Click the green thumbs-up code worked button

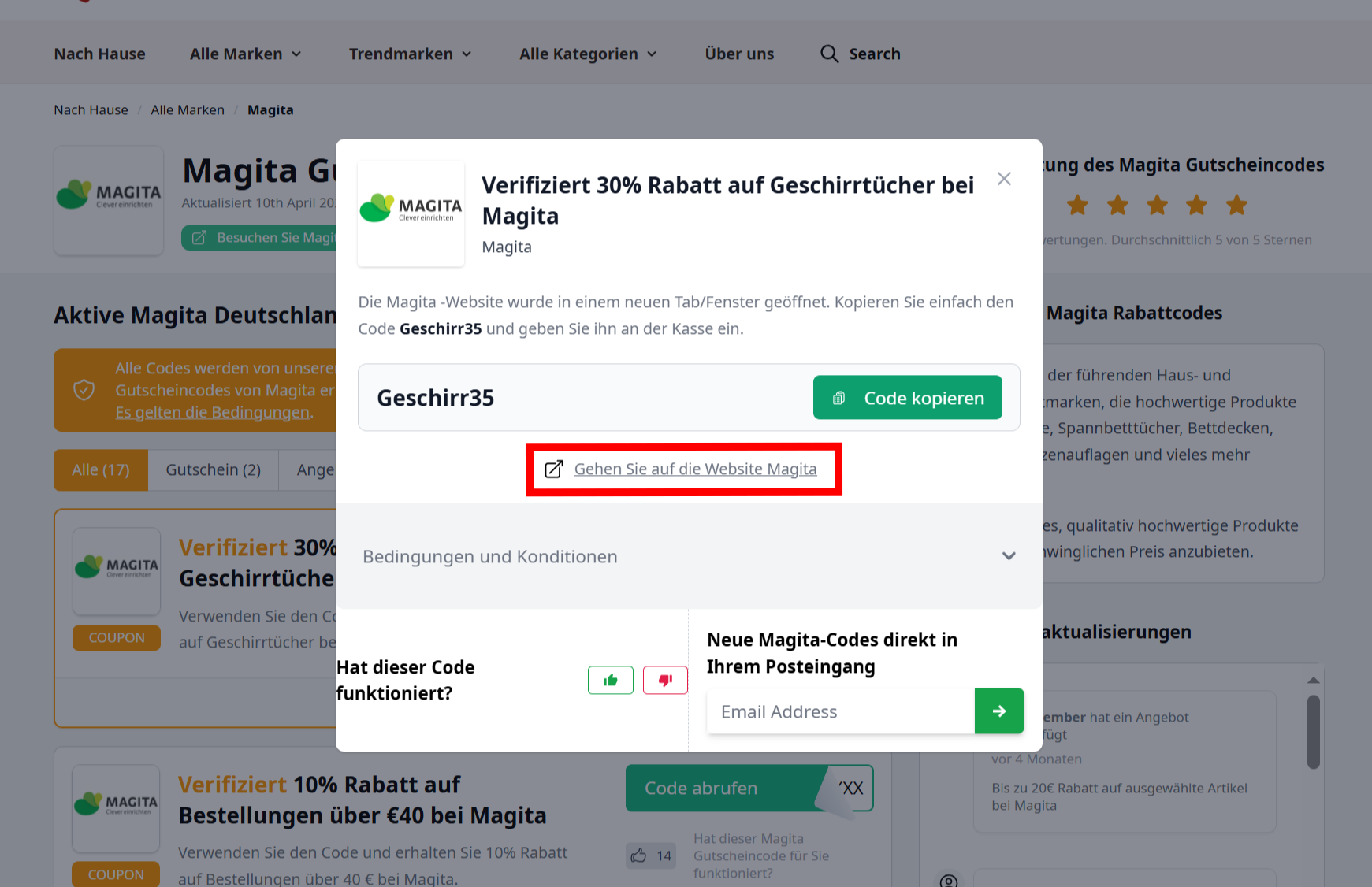click(x=611, y=681)
